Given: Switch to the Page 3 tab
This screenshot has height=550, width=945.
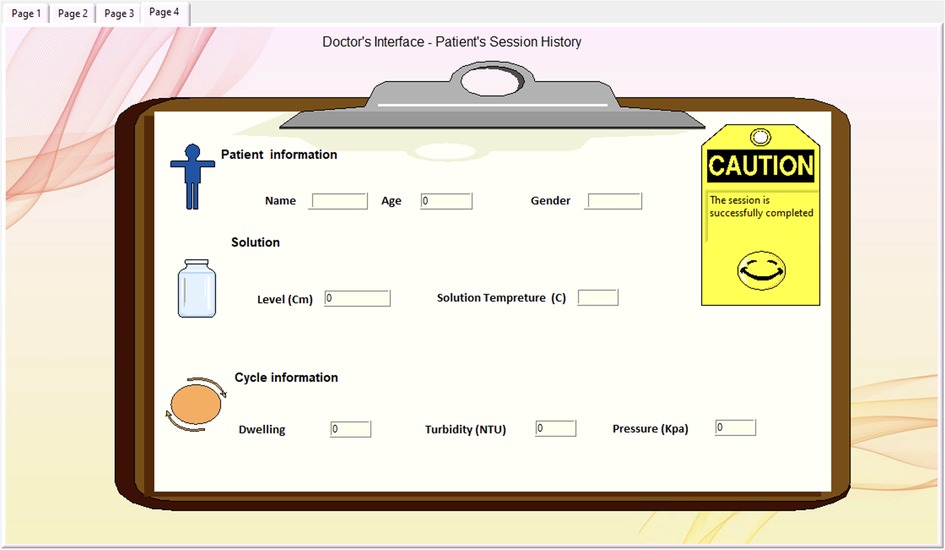Looking at the screenshot, I should point(119,13).
